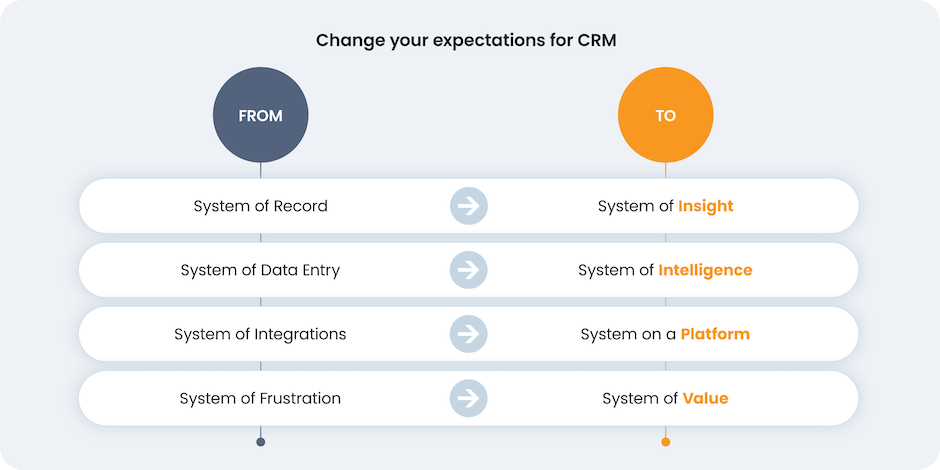The height and width of the screenshot is (470, 940).
Task: Click the FROM text label
Action: (260, 116)
